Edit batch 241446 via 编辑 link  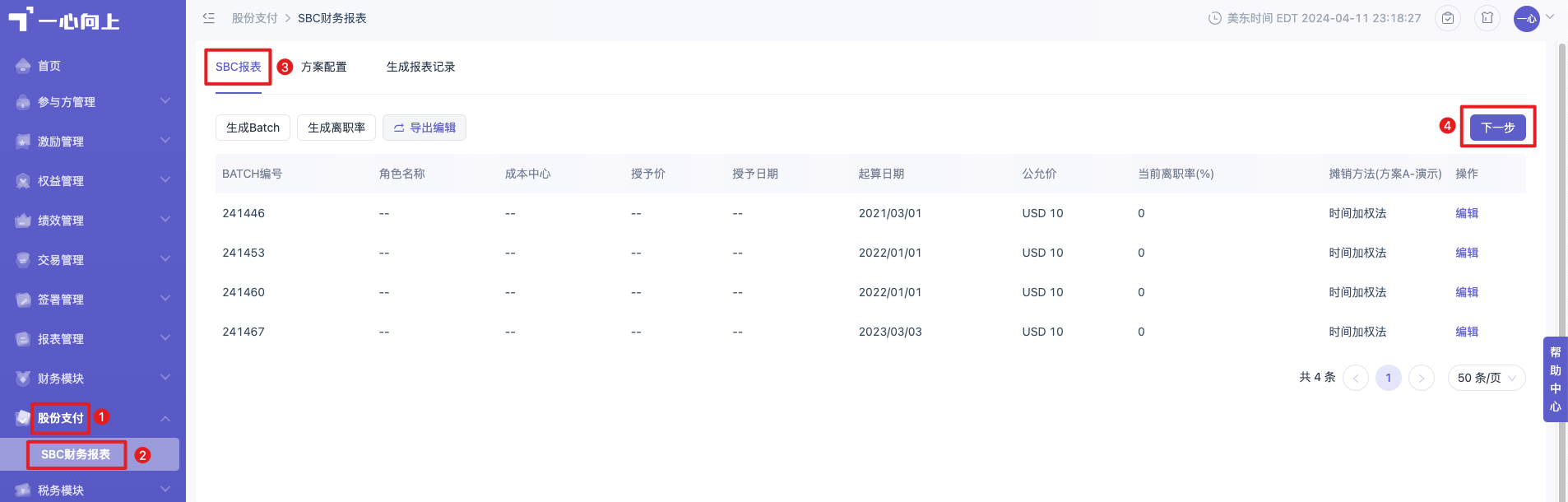pyautogui.click(x=1467, y=213)
